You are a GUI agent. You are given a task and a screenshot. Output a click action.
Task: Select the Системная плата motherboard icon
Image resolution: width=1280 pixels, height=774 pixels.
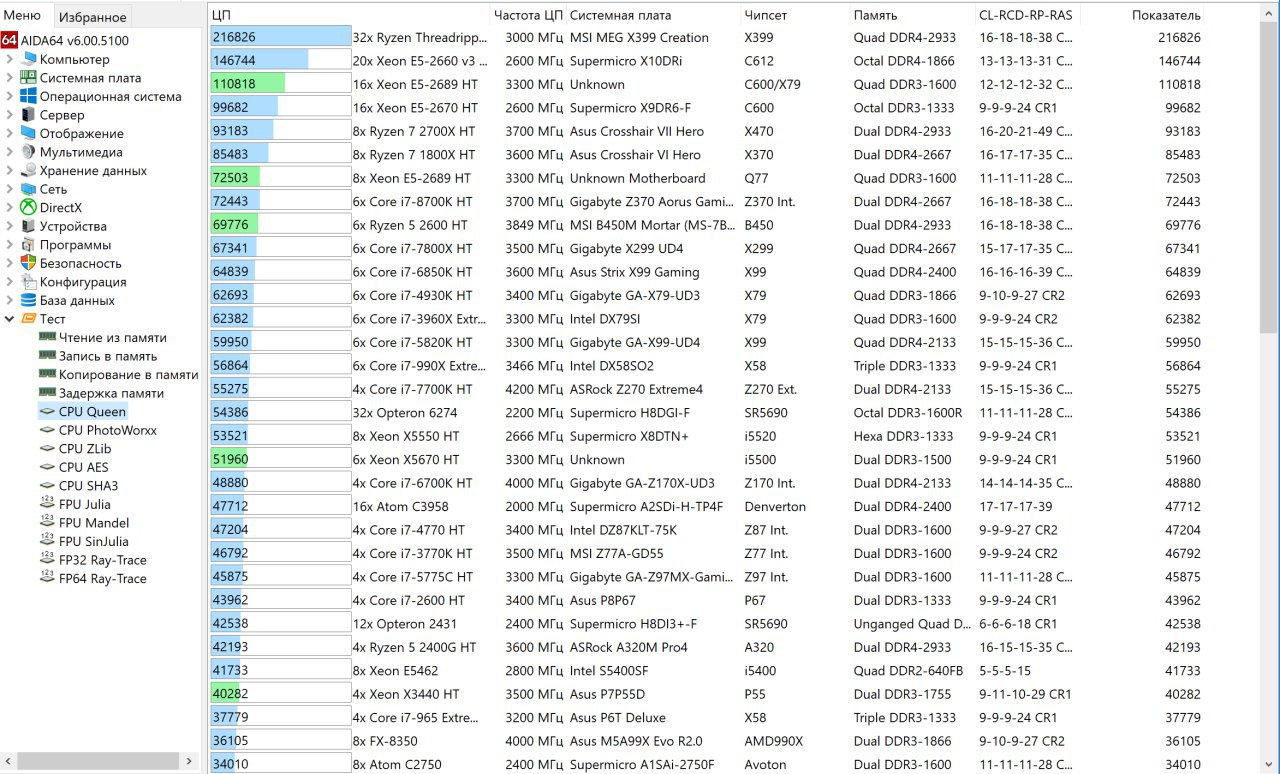point(29,78)
